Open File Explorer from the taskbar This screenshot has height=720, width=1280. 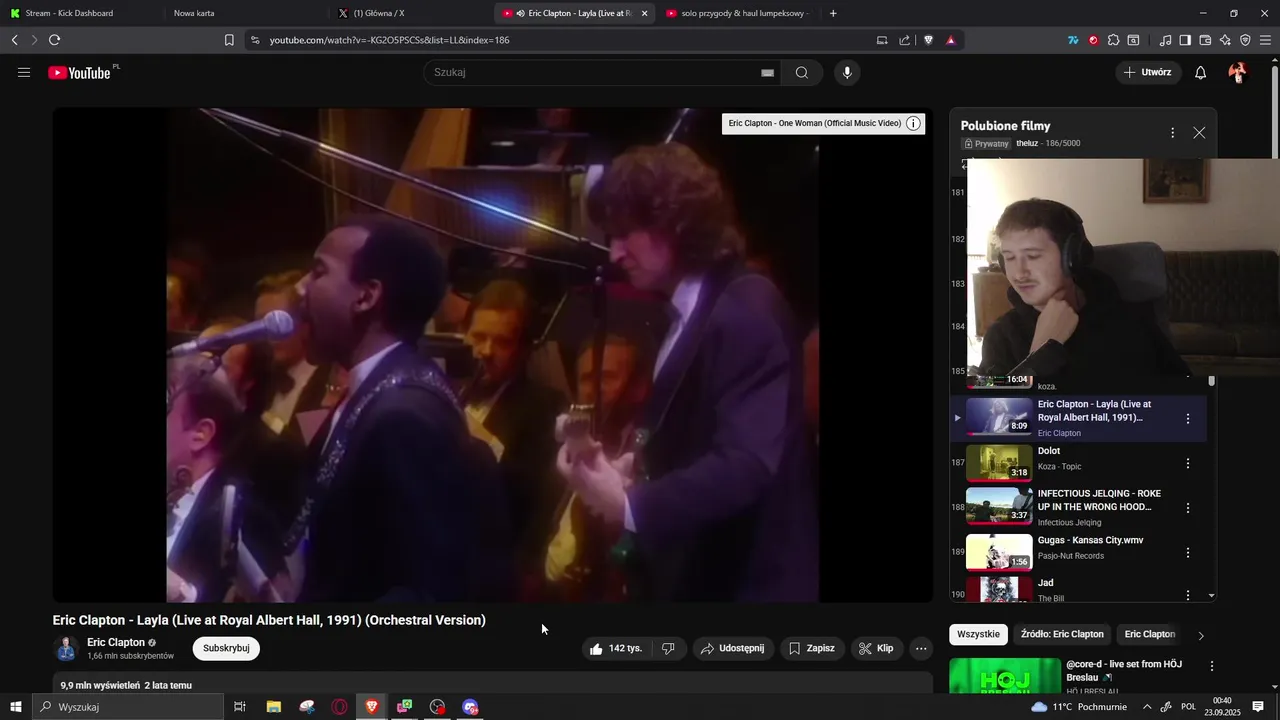coord(273,707)
